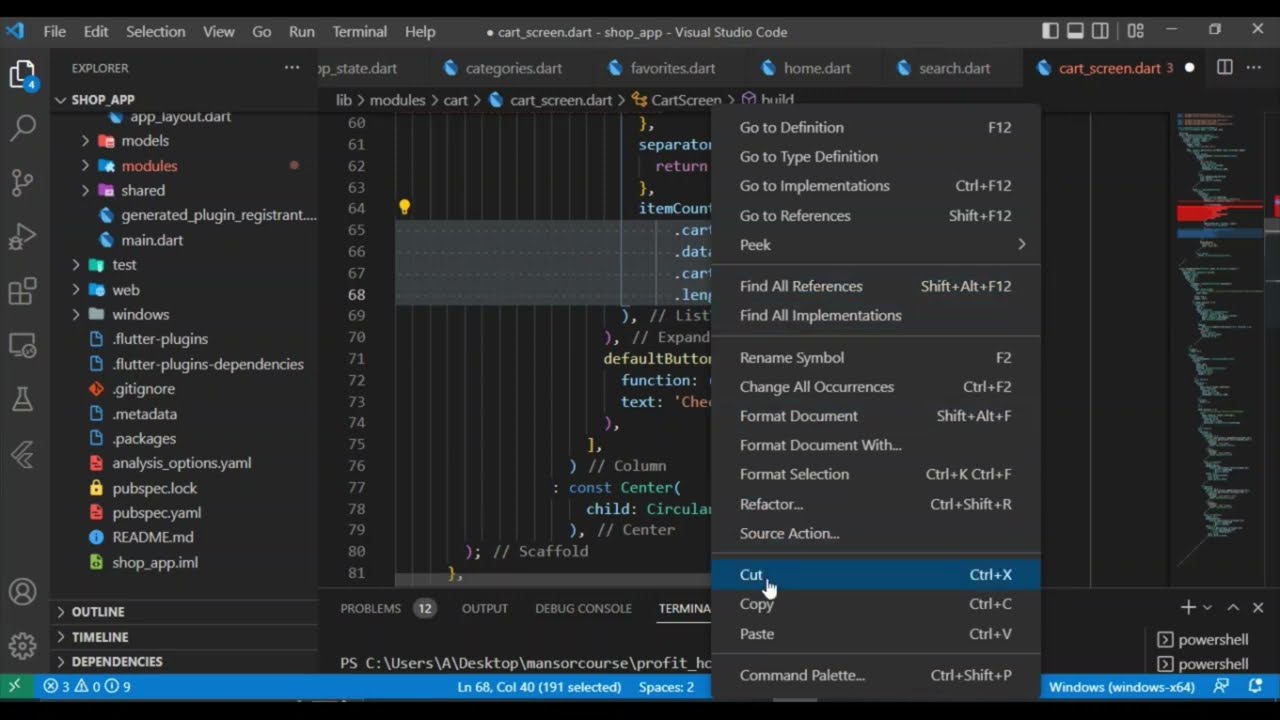Add new terminal with plus icon
This screenshot has width=1280, height=720.
(1188, 607)
